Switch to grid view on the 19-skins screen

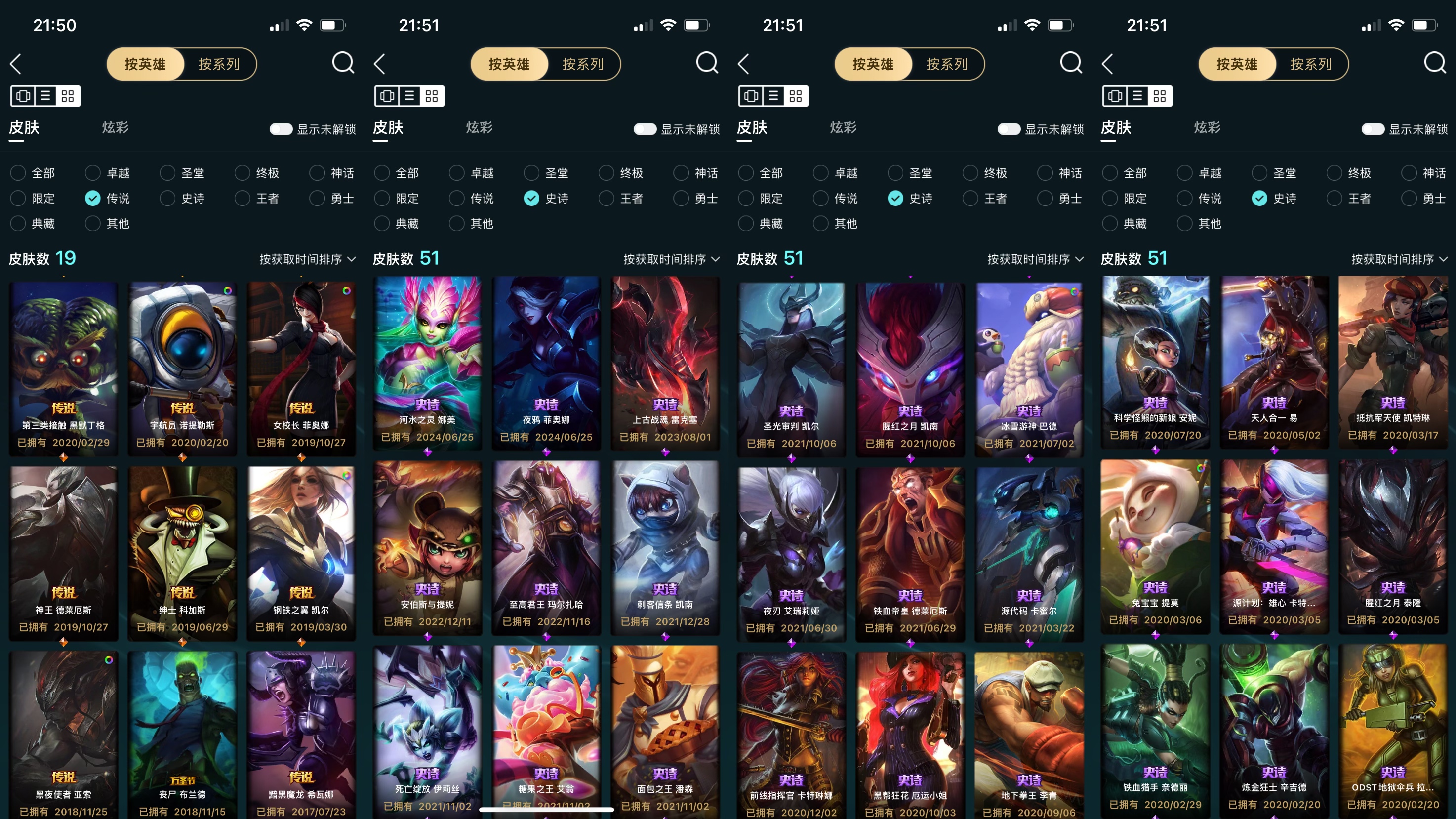pyautogui.click(x=68, y=96)
